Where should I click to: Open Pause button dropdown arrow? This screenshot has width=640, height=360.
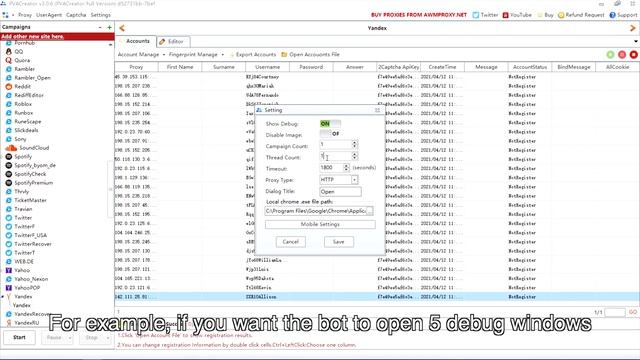click(x=69, y=338)
